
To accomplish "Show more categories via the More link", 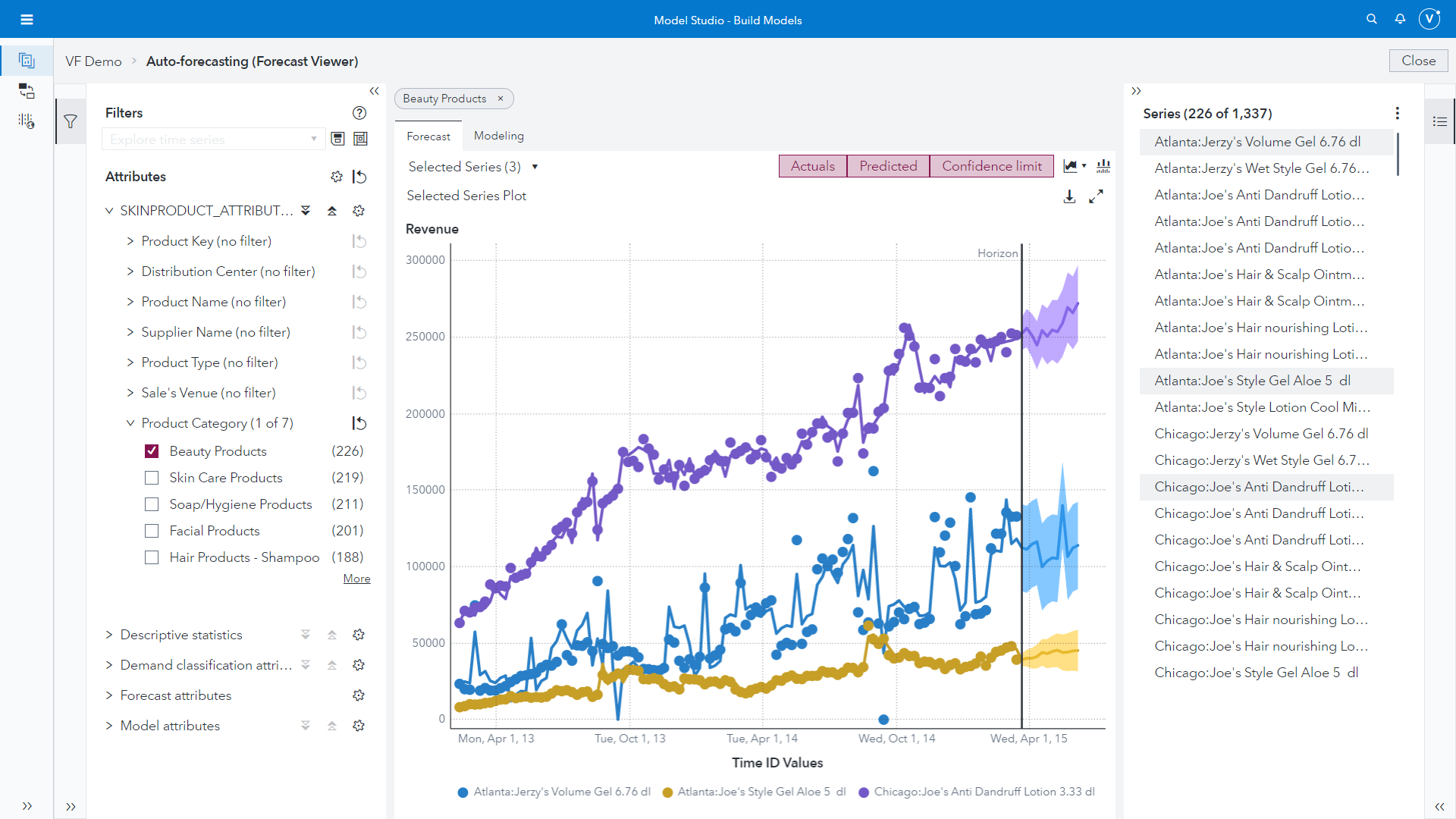I will click(x=356, y=578).
